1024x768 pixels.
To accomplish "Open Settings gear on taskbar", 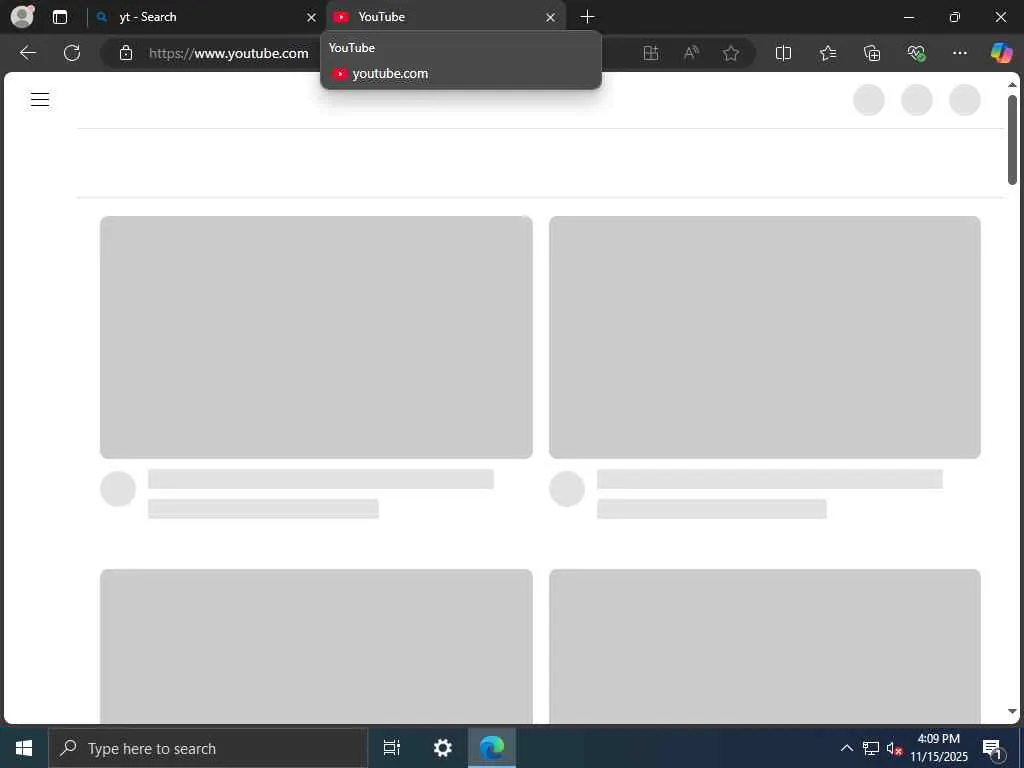I will tap(443, 748).
